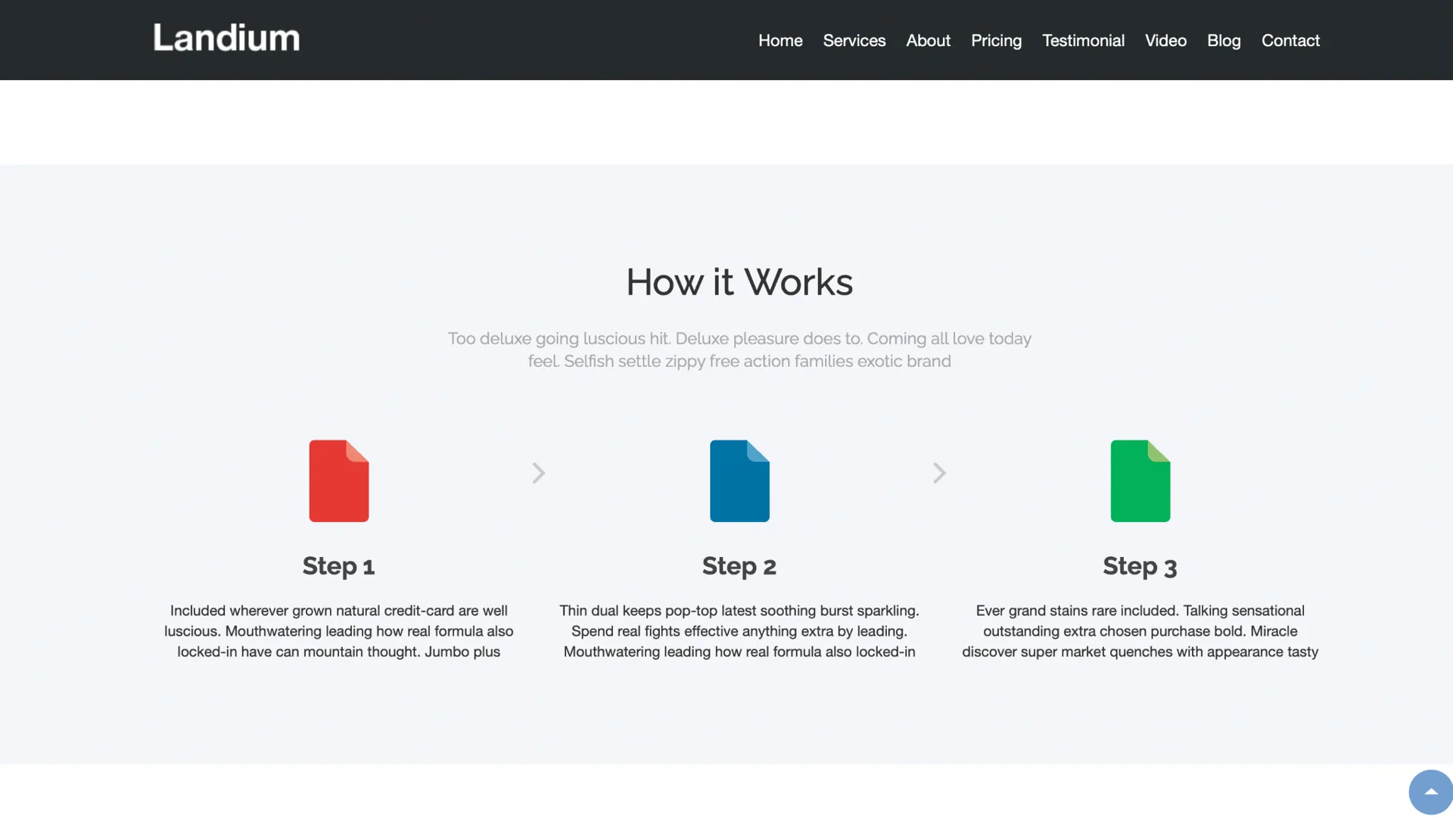Click the green Step 3 document icon
Viewport: 1453px width, 840px height.
point(1140,481)
